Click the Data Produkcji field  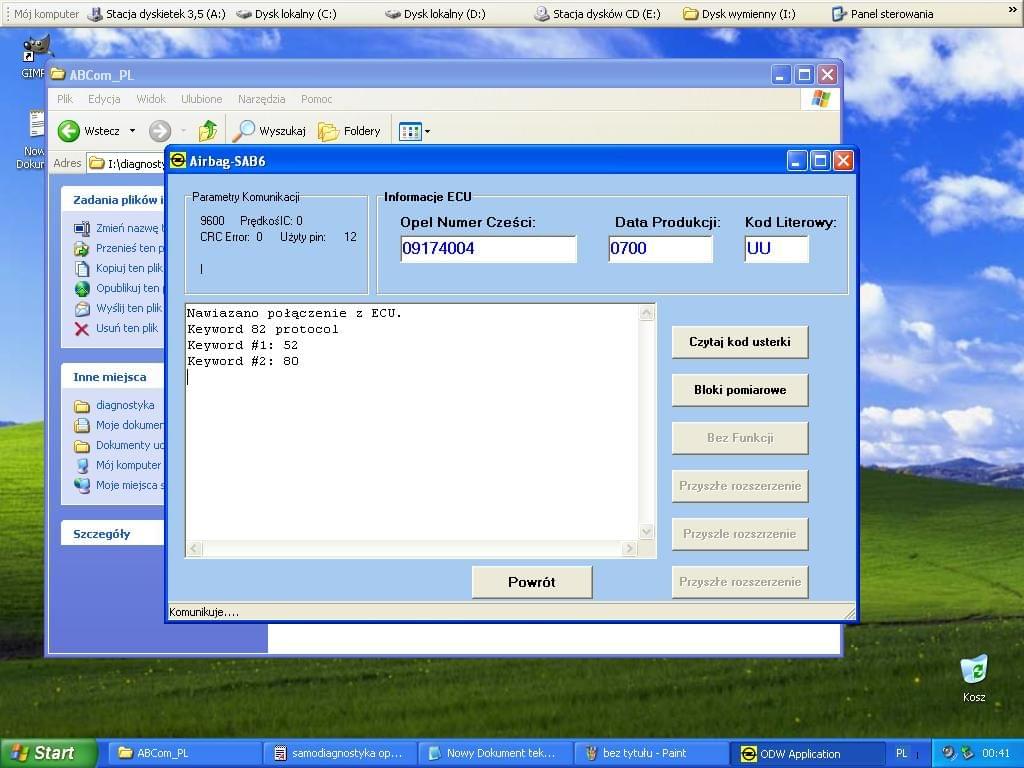pyautogui.click(x=660, y=249)
